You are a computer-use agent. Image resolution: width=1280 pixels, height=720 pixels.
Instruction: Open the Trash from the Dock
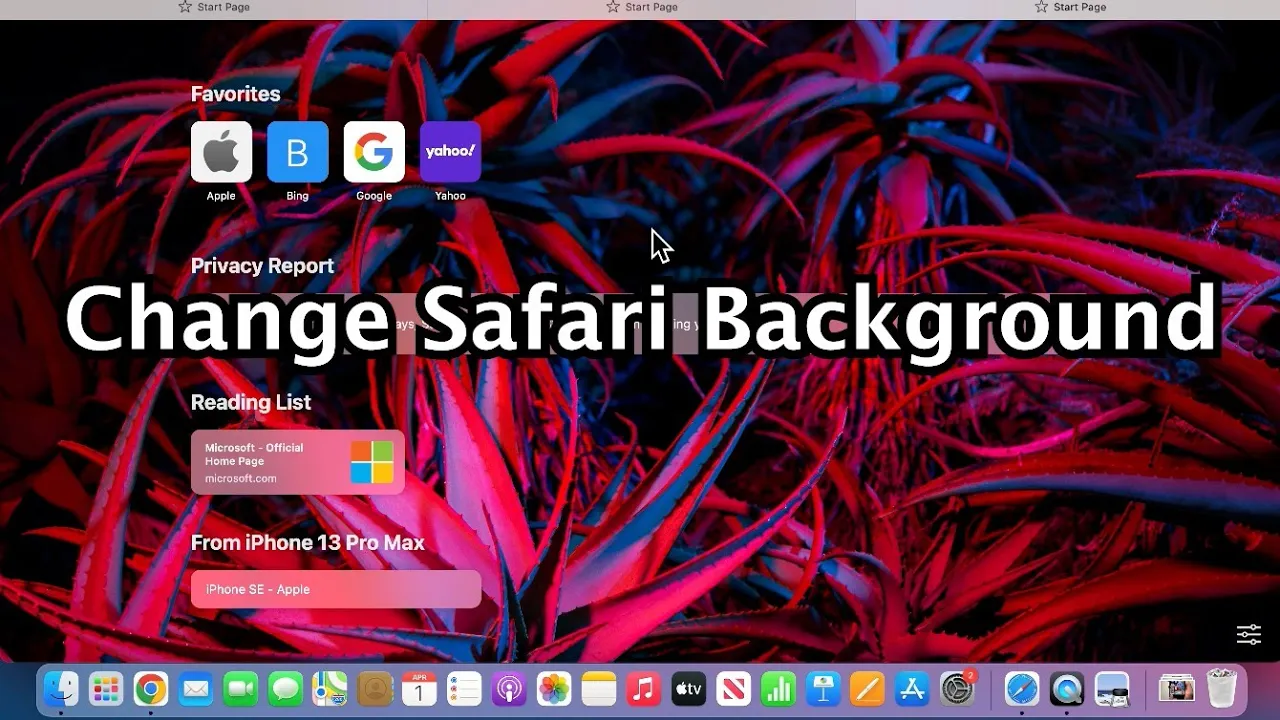pos(1221,689)
